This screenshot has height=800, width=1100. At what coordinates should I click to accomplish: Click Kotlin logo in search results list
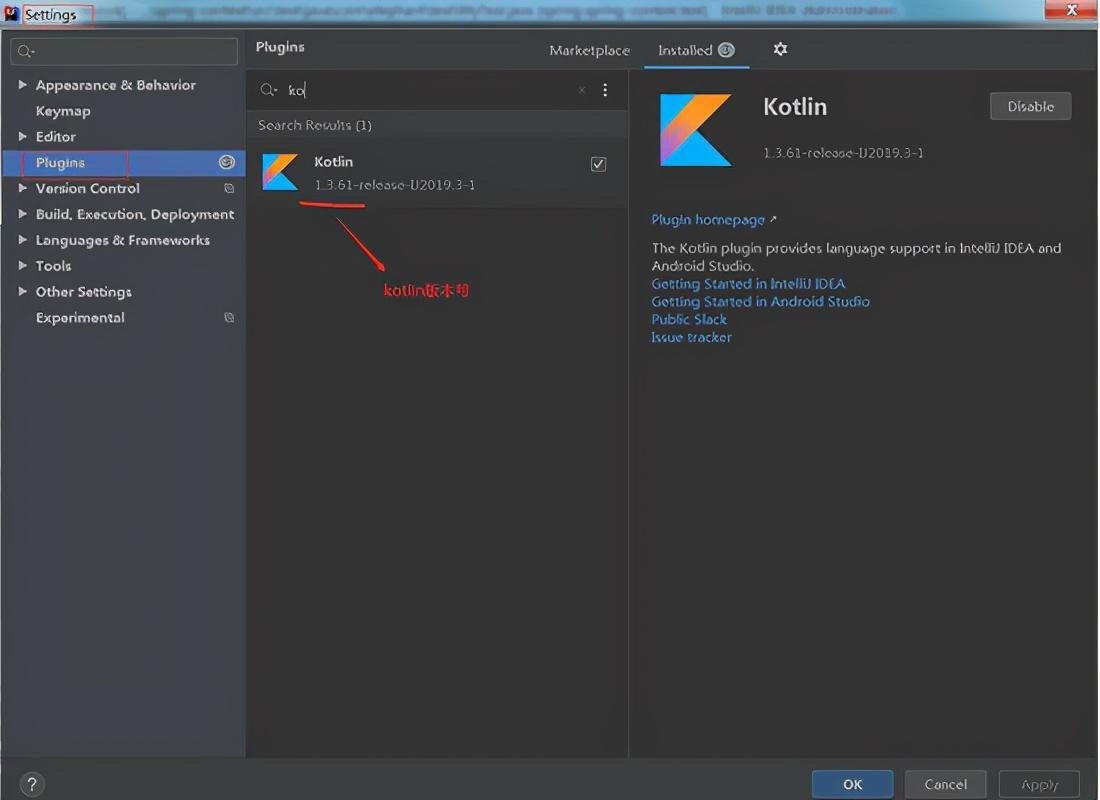(280, 172)
